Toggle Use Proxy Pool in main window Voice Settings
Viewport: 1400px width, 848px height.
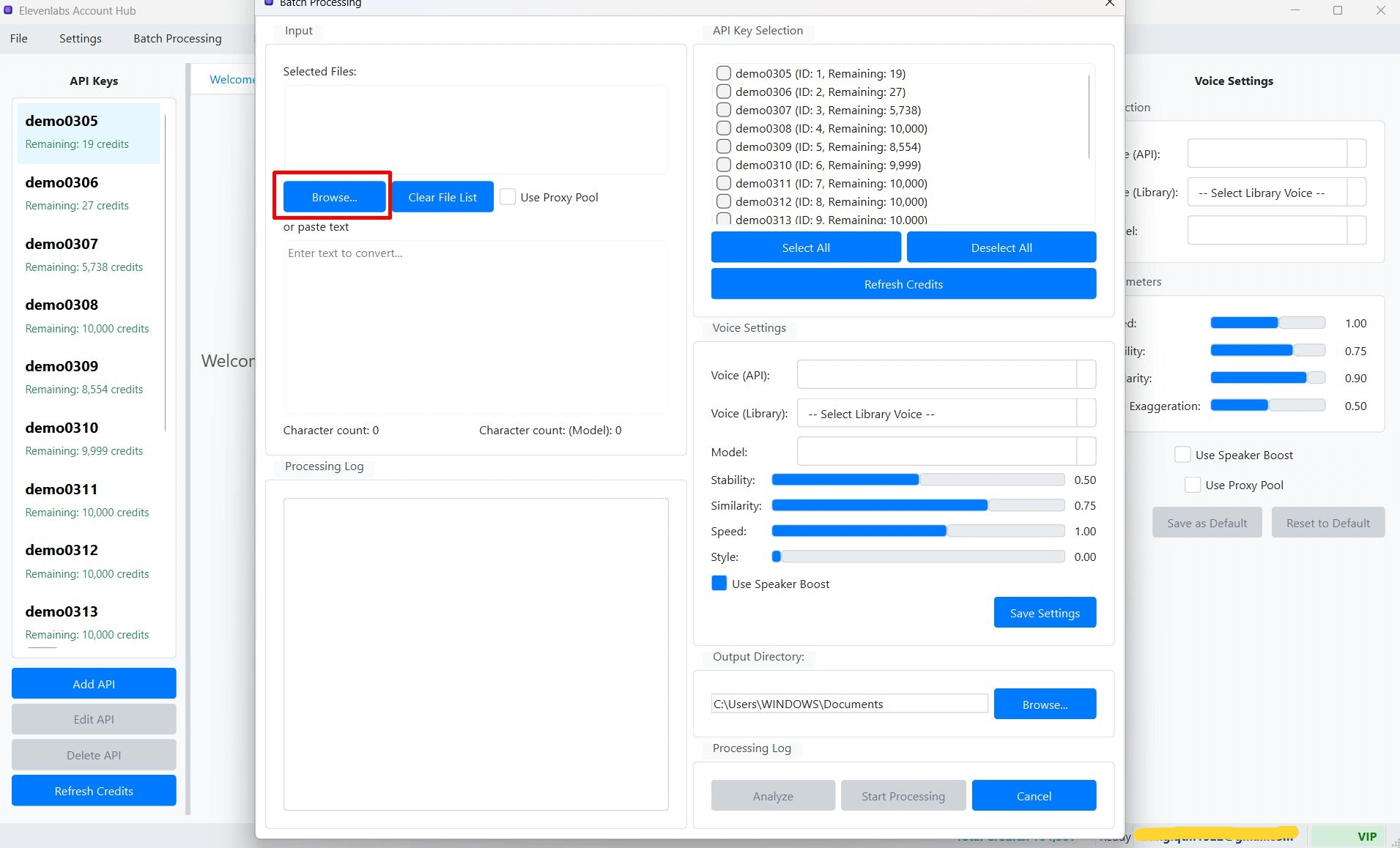point(1193,485)
